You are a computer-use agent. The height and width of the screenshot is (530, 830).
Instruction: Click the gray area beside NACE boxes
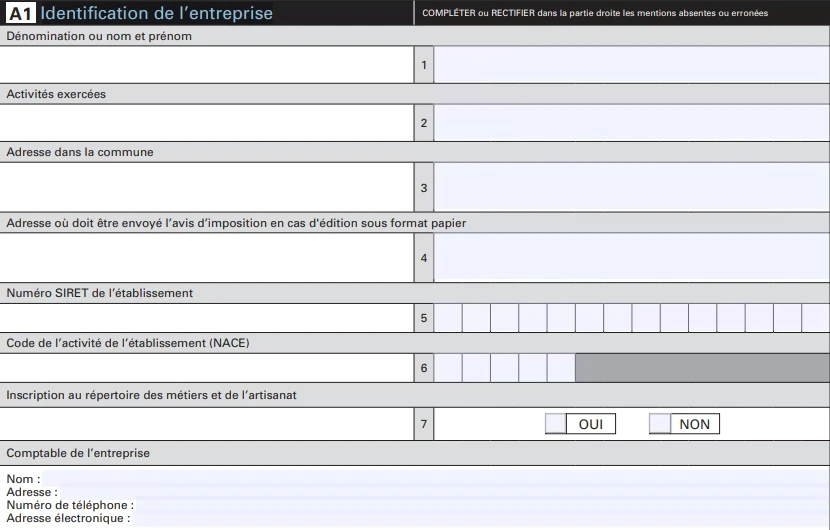[x=702, y=368]
